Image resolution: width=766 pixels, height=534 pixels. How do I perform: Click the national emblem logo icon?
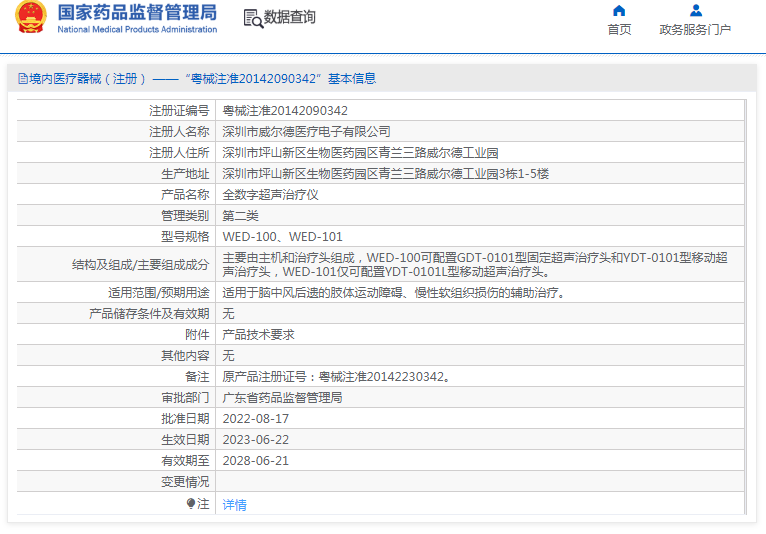tap(31, 17)
